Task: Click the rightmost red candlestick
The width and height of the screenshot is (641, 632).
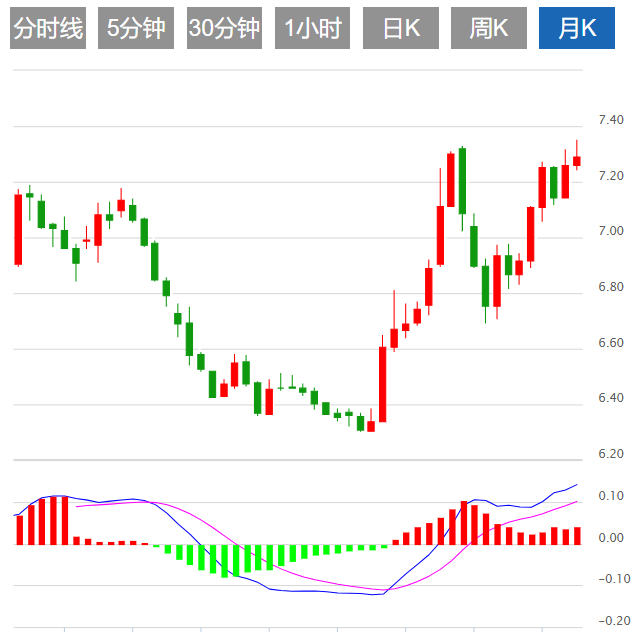Action: point(577,160)
